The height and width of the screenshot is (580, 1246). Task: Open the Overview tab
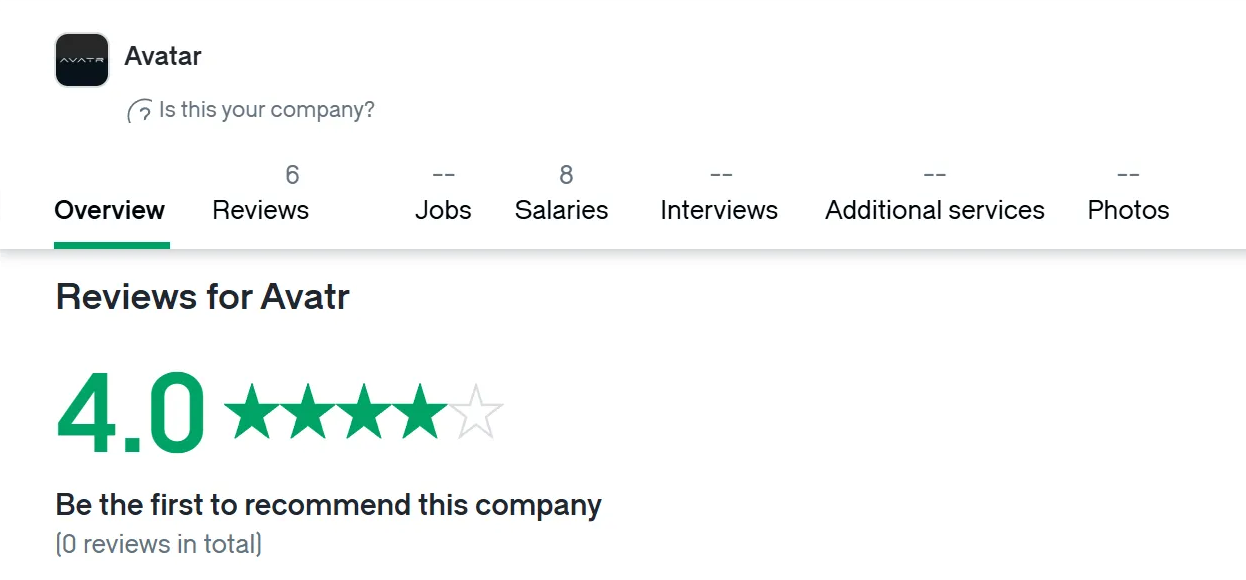click(x=110, y=210)
